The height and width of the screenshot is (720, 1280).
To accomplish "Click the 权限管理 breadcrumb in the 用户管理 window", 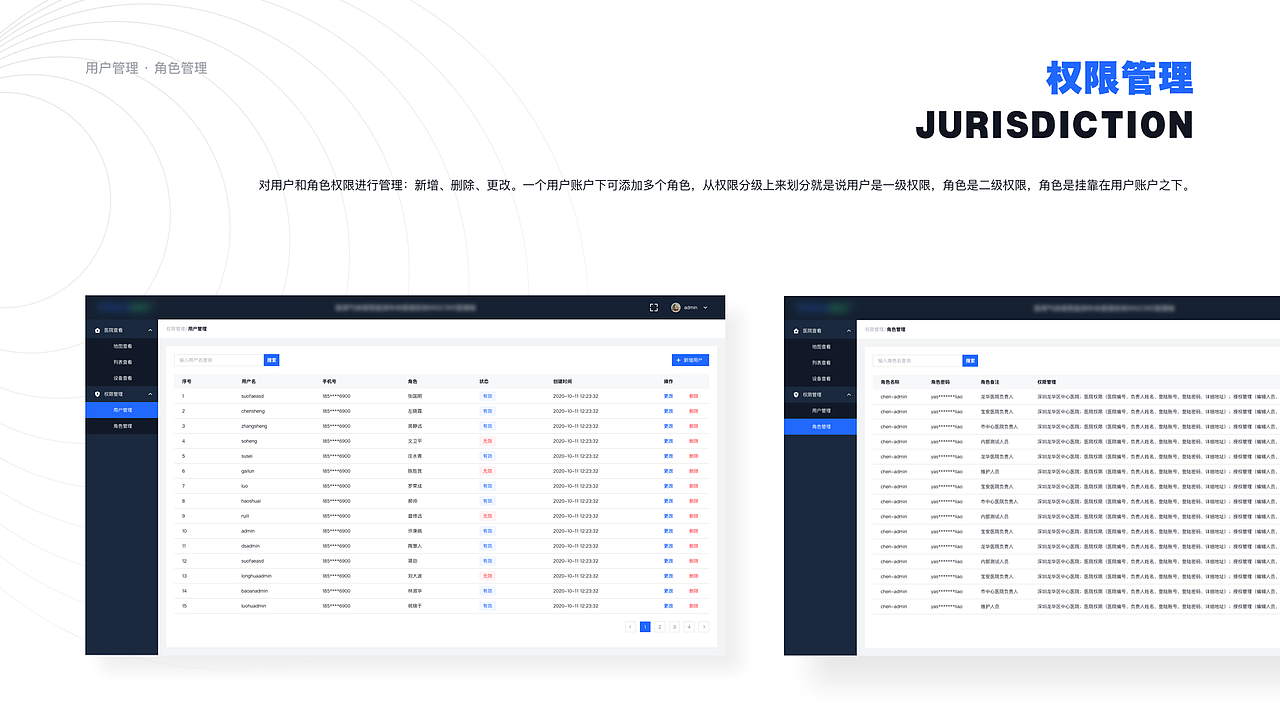I will pos(175,328).
